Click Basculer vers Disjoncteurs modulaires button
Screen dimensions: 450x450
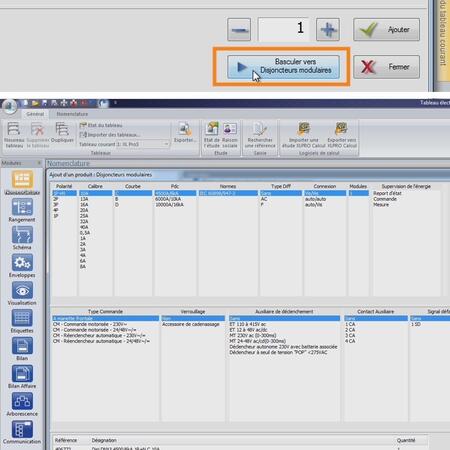point(283,67)
